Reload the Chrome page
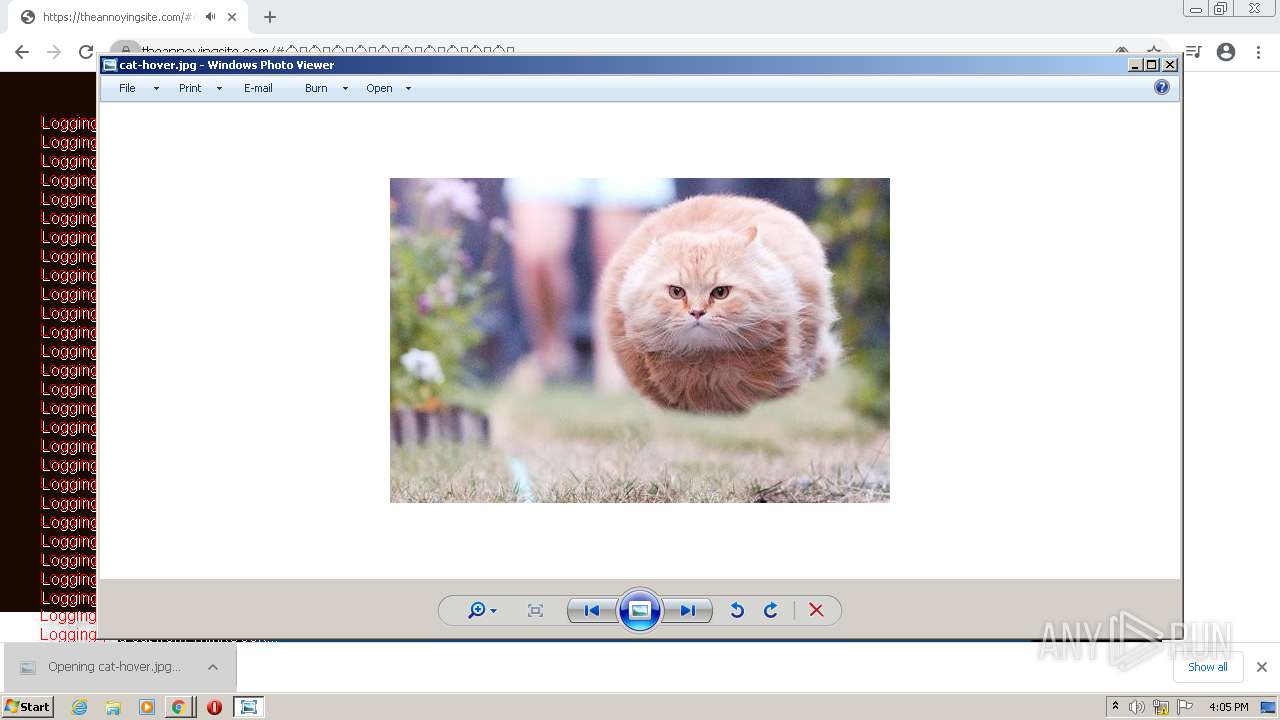This screenshot has width=1280, height=720. pos(86,52)
